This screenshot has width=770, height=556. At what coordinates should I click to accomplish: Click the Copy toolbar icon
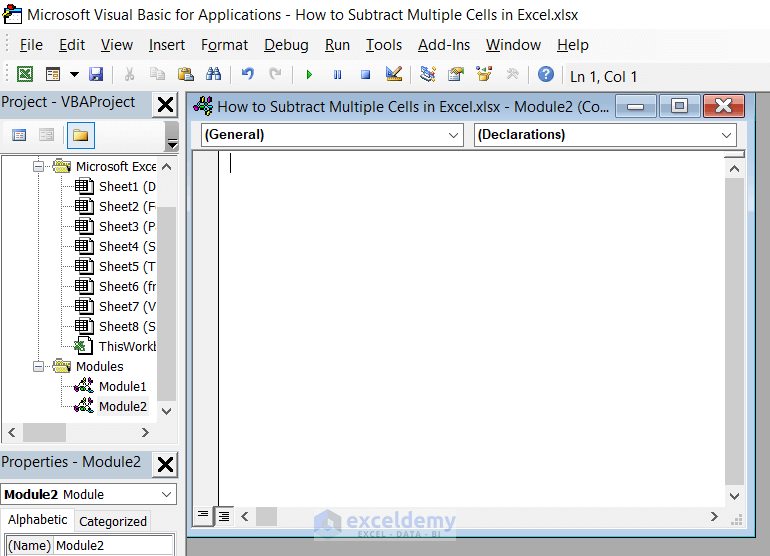point(157,75)
